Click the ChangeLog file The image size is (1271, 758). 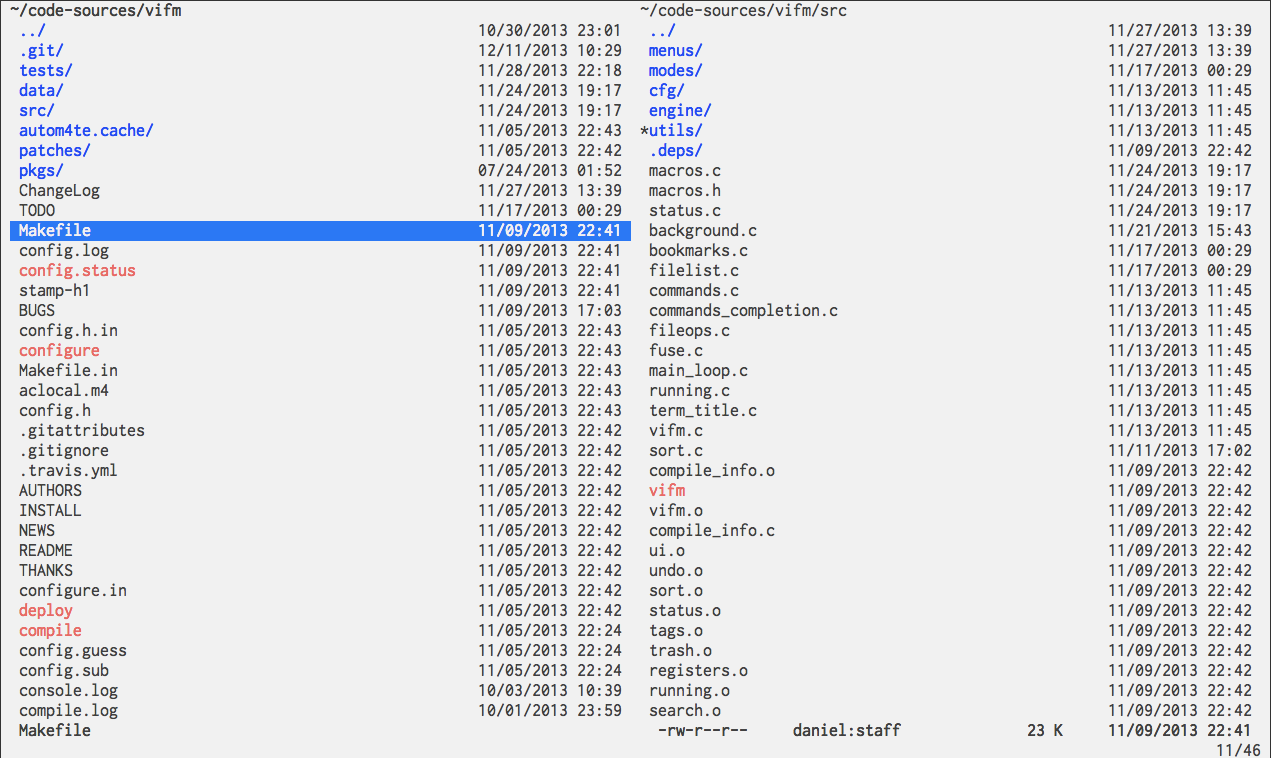tap(59, 190)
